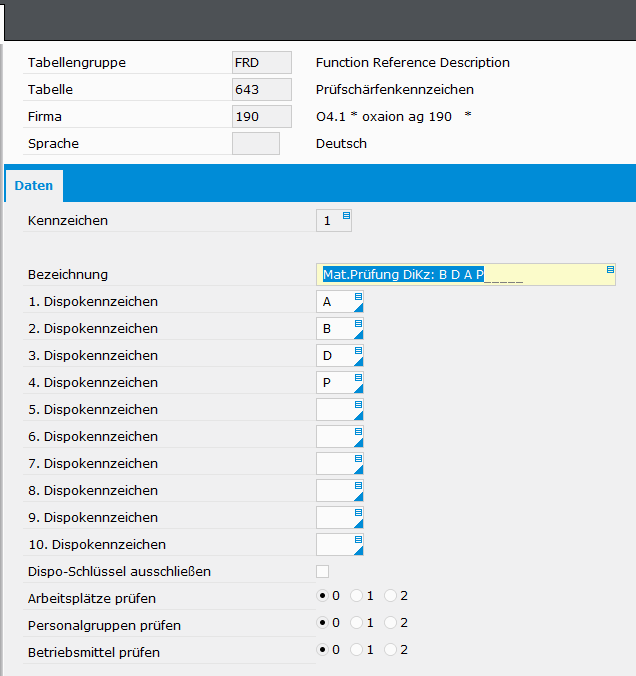Open value-help icon of 6. Dispokennzeichen
Screen dimensions: 636x676
358,432
